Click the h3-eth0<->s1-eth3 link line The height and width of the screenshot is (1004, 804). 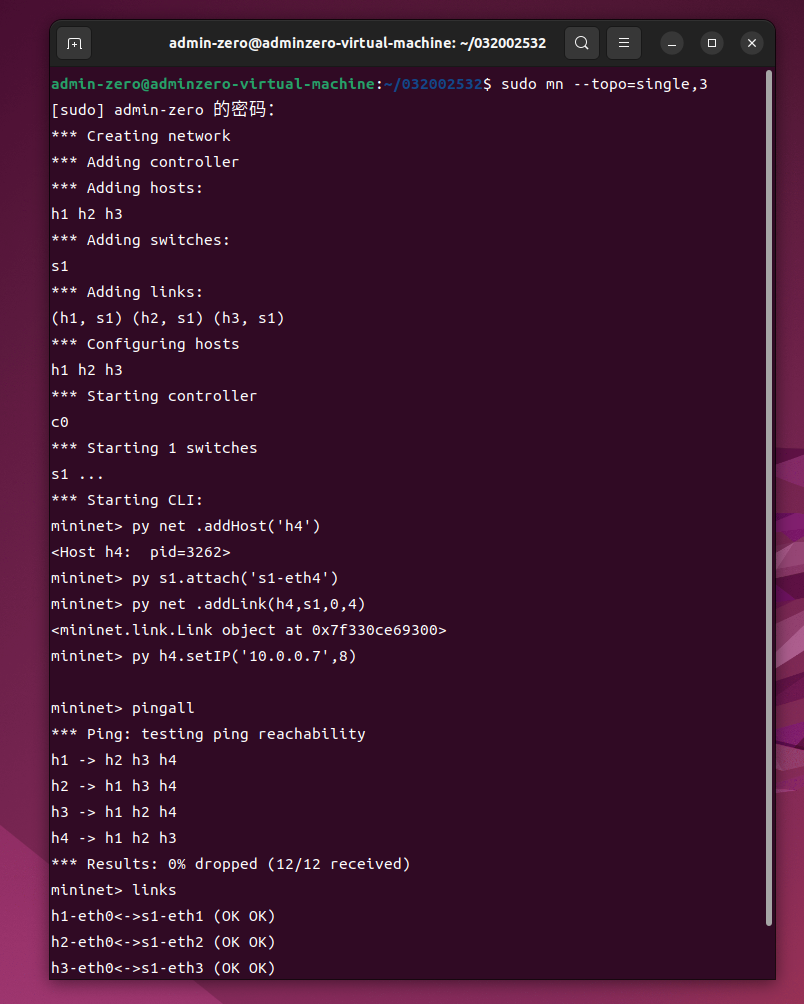pyautogui.click(x=163, y=968)
